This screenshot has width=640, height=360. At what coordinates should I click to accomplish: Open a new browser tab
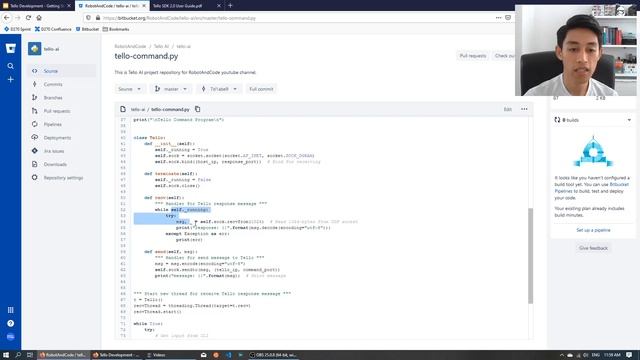(x=230, y=6)
